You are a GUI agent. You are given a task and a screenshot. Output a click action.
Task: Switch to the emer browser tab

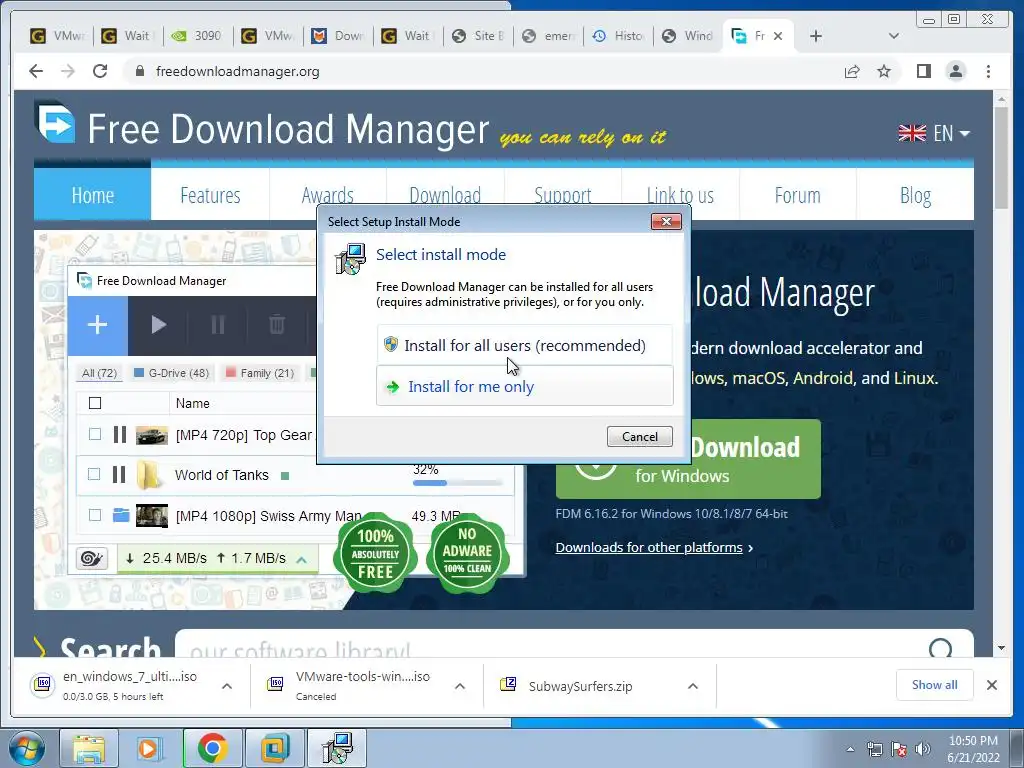click(549, 36)
